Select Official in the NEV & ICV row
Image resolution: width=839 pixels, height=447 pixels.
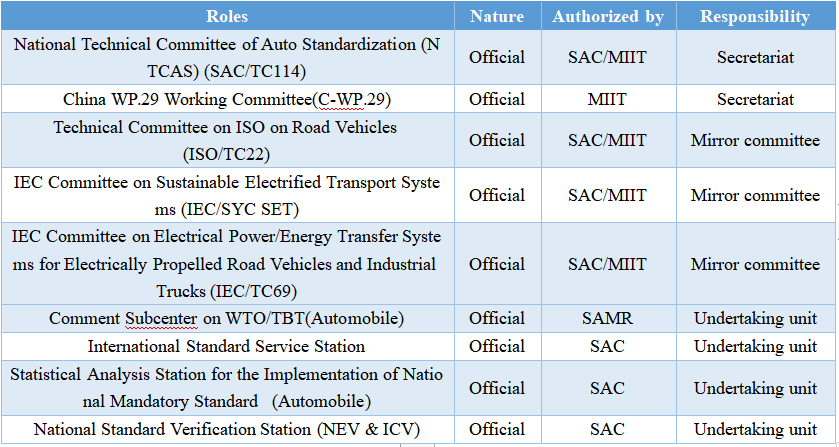498,430
